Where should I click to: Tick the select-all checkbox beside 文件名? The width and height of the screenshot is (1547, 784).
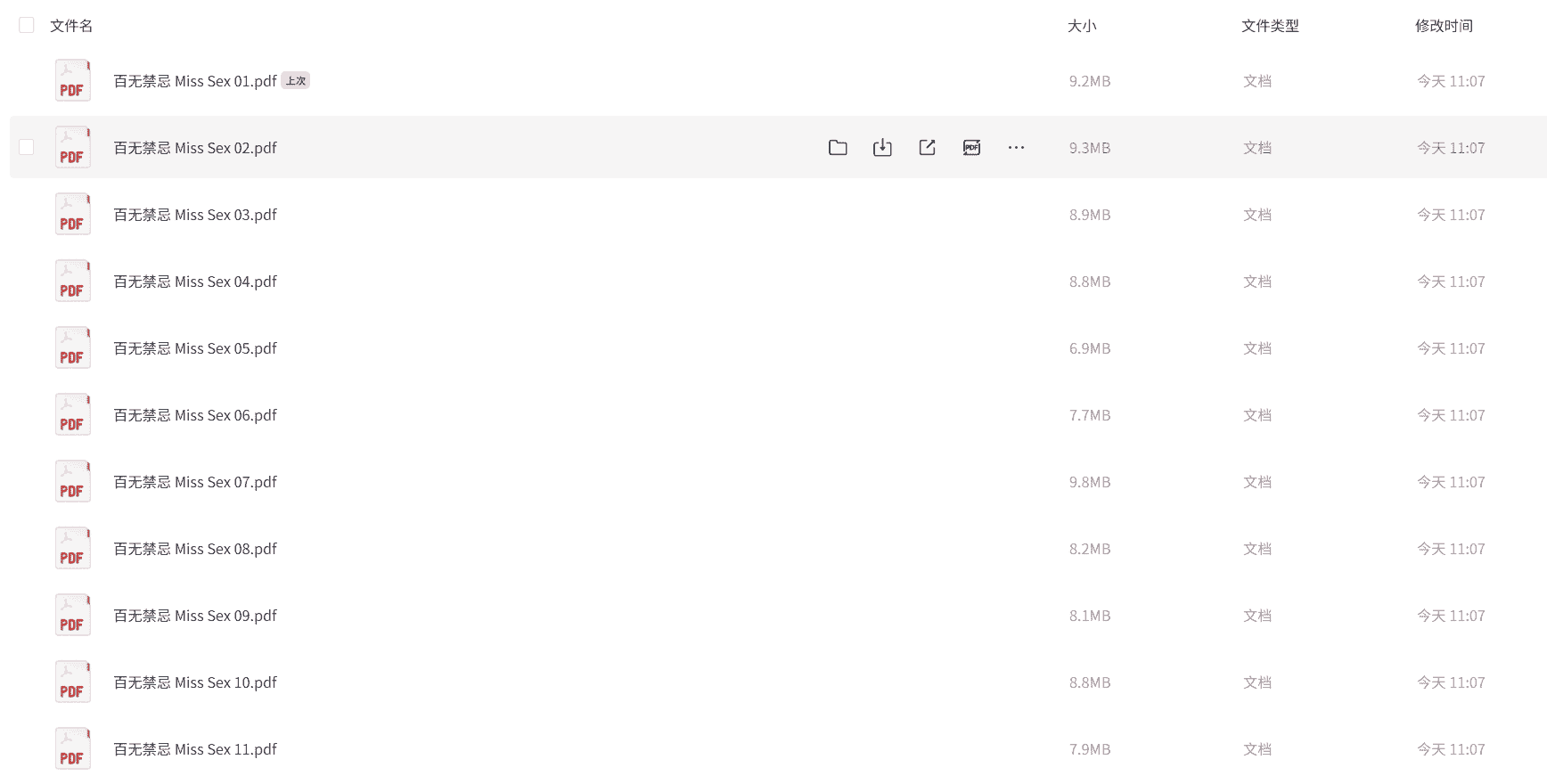(x=27, y=26)
